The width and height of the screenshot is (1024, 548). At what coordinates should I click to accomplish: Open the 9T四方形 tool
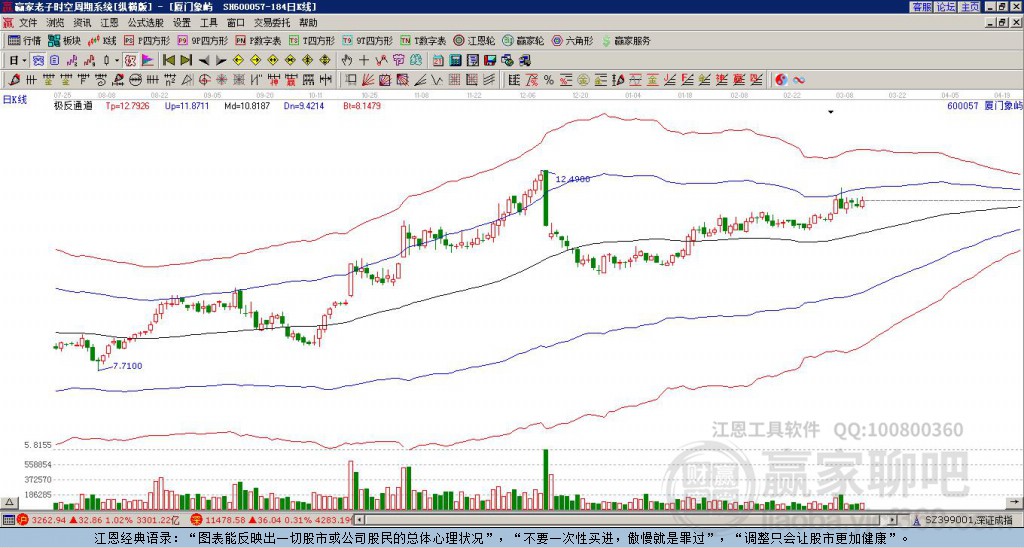pyautogui.click(x=367, y=40)
